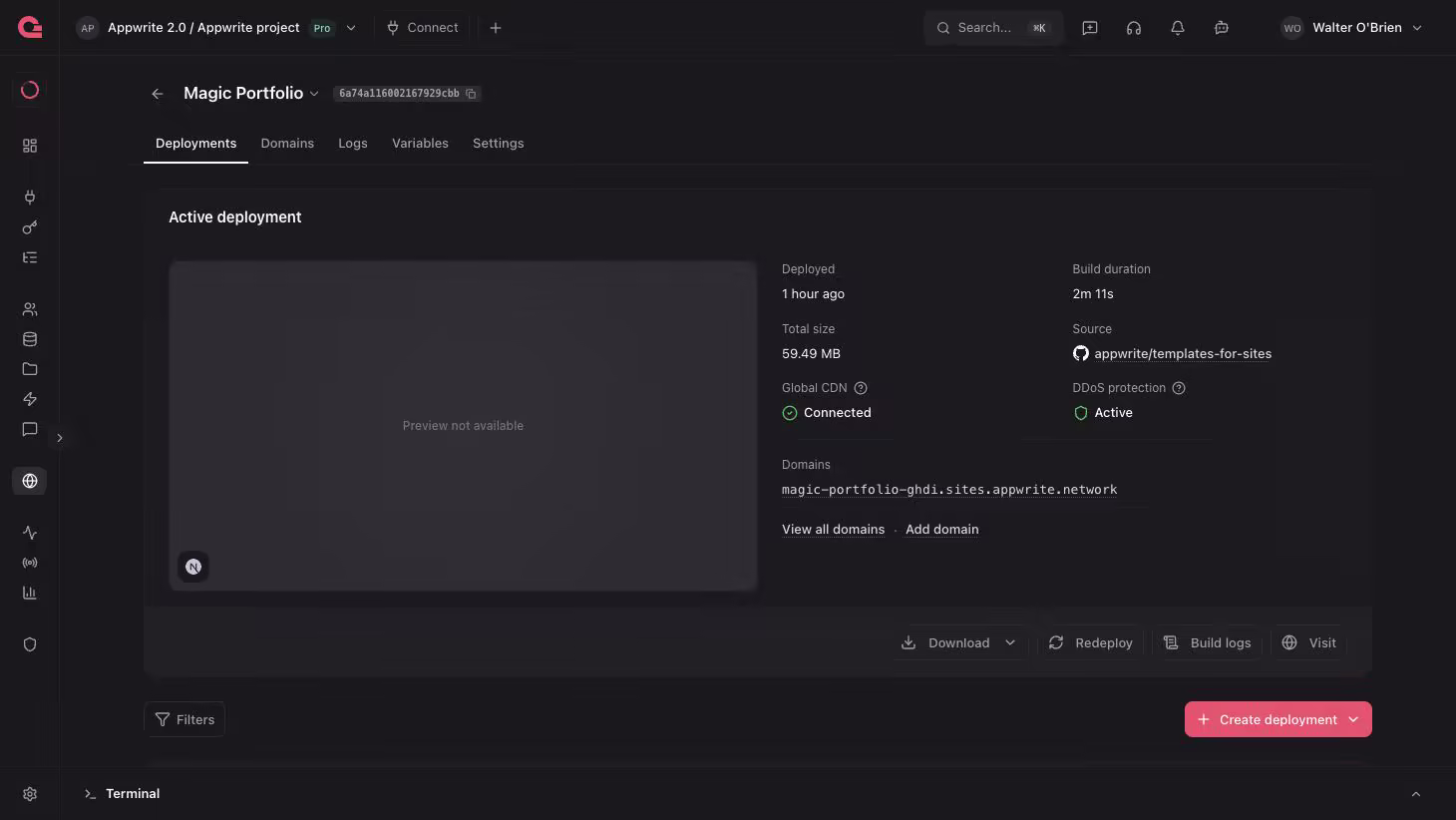This screenshot has width=1456, height=820.
Task: Select the Sites globe icon in the sidebar
Action: click(x=30, y=481)
